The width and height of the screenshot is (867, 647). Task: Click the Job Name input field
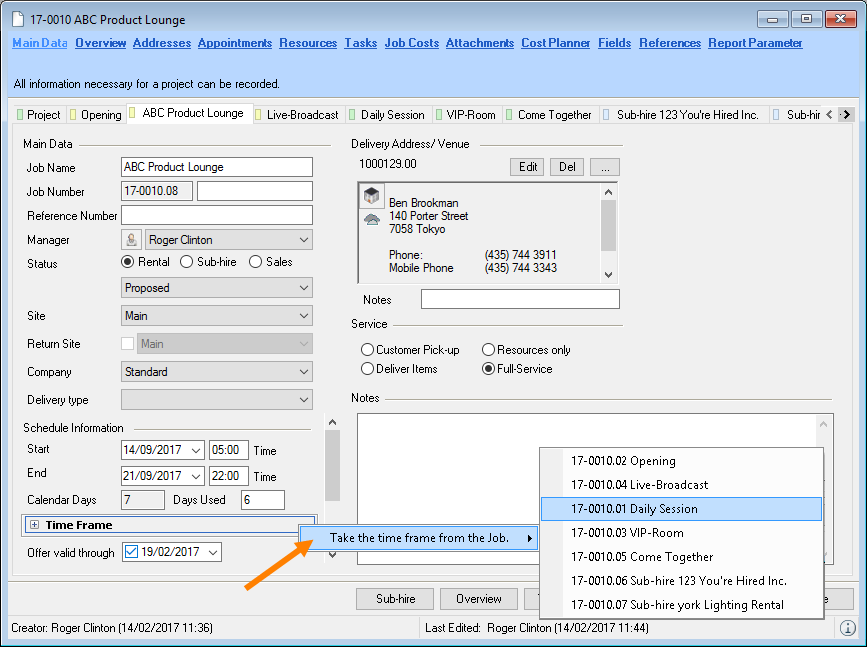click(x=216, y=167)
